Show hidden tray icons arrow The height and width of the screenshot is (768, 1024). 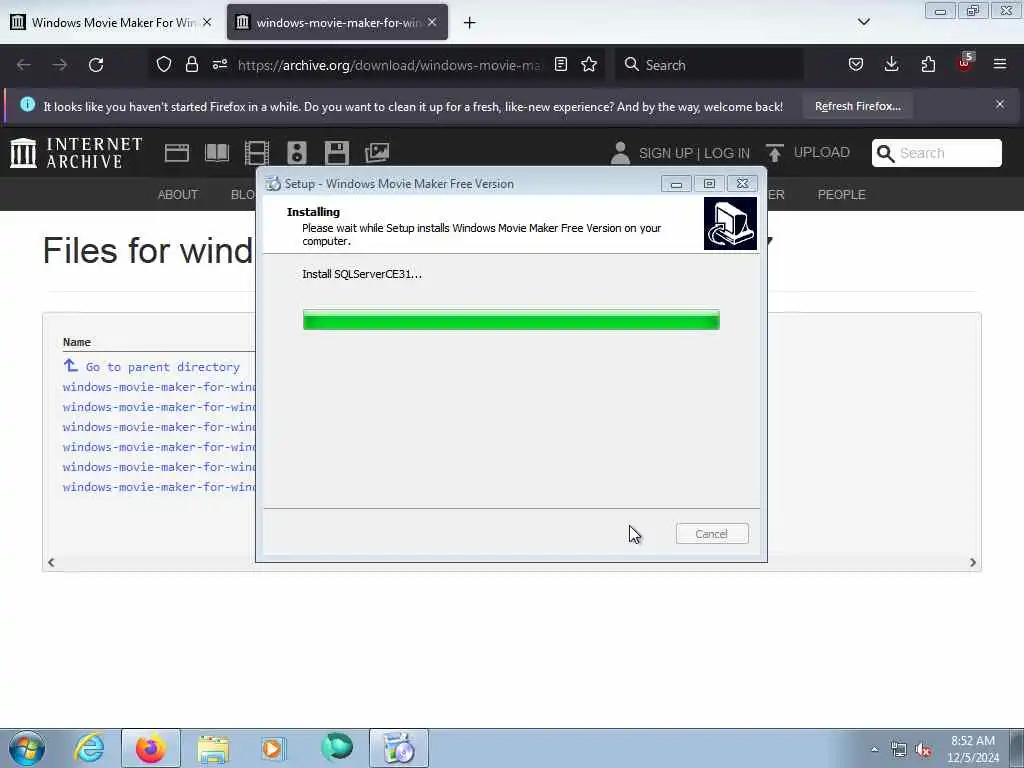coord(874,750)
